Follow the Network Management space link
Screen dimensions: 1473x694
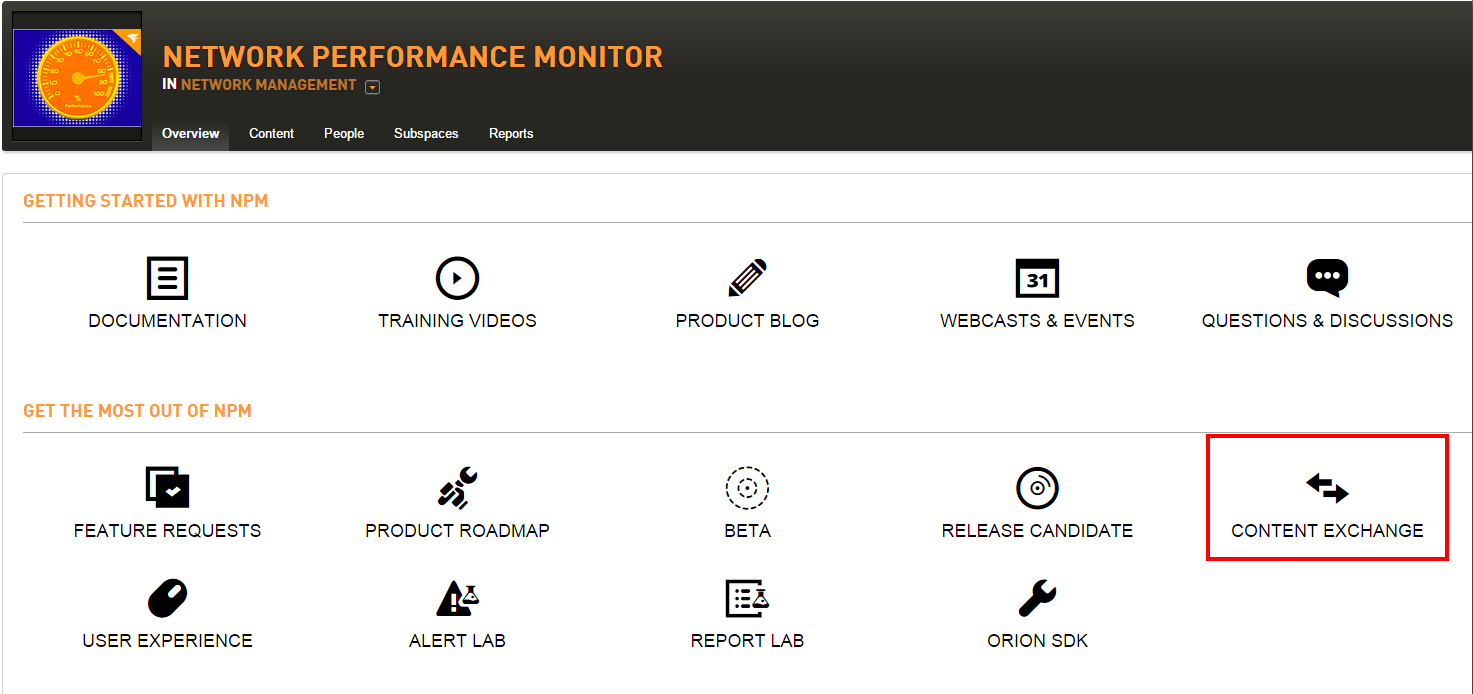[x=268, y=85]
